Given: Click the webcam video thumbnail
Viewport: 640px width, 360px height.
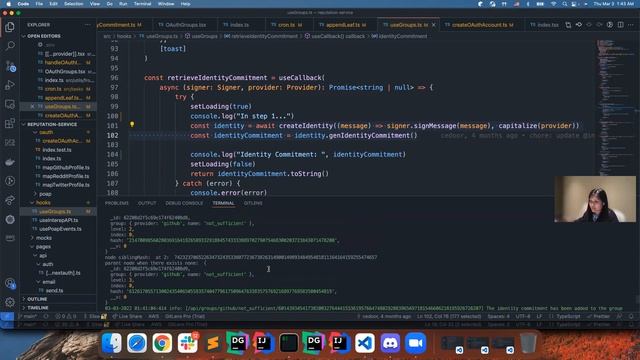Looking at the screenshot, I should click(595, 199).
